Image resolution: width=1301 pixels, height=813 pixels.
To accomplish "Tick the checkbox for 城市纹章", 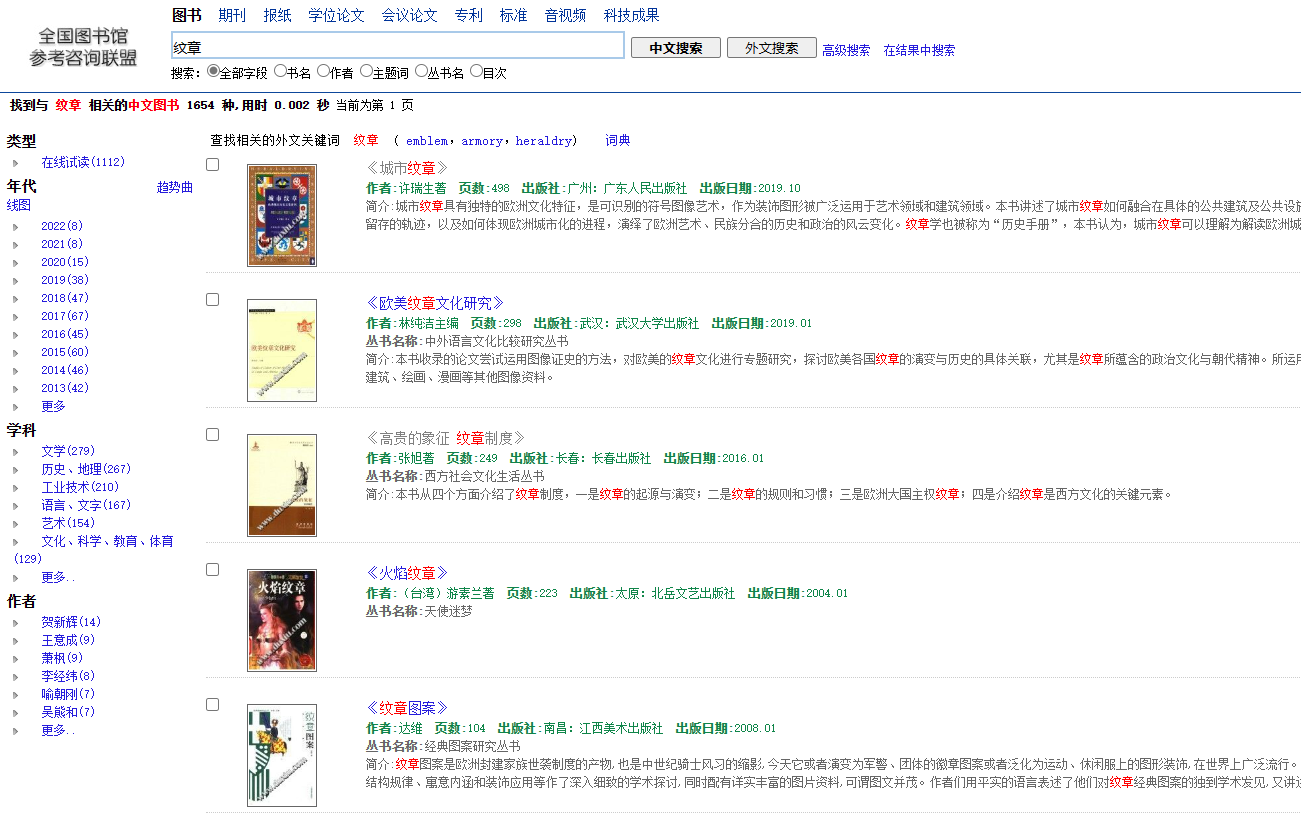I will coord(212,164).
